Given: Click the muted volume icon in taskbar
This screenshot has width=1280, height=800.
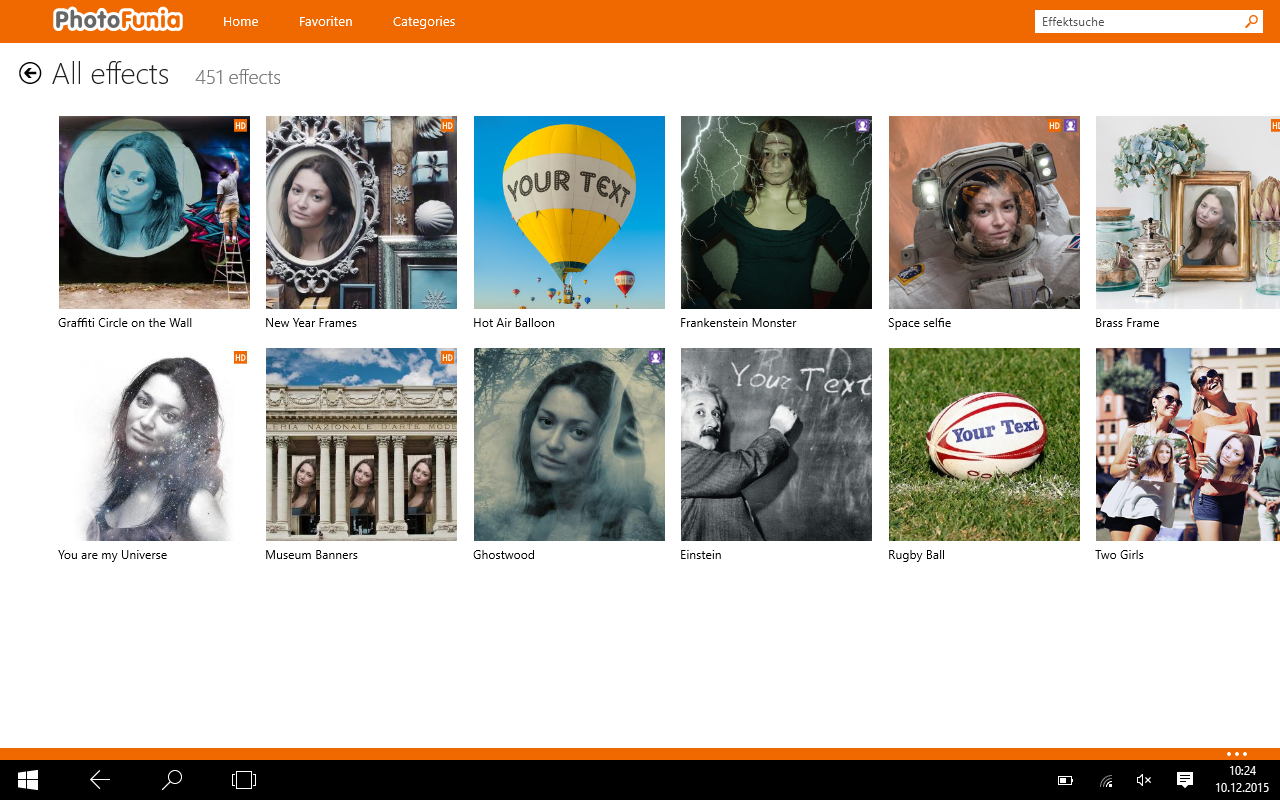Looking at the screenshot, I should coord(1143,779).
